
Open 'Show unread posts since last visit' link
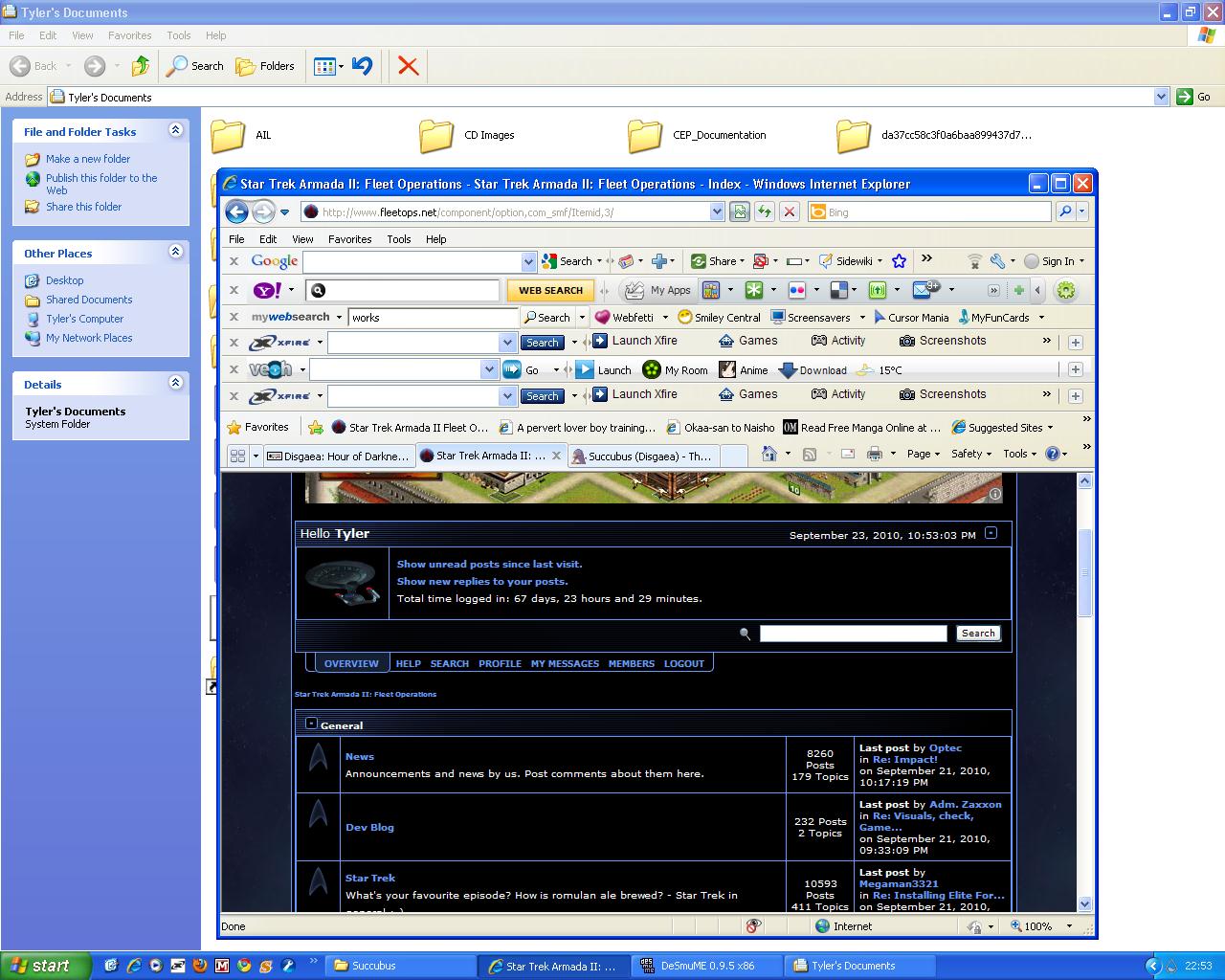point(489,565)
